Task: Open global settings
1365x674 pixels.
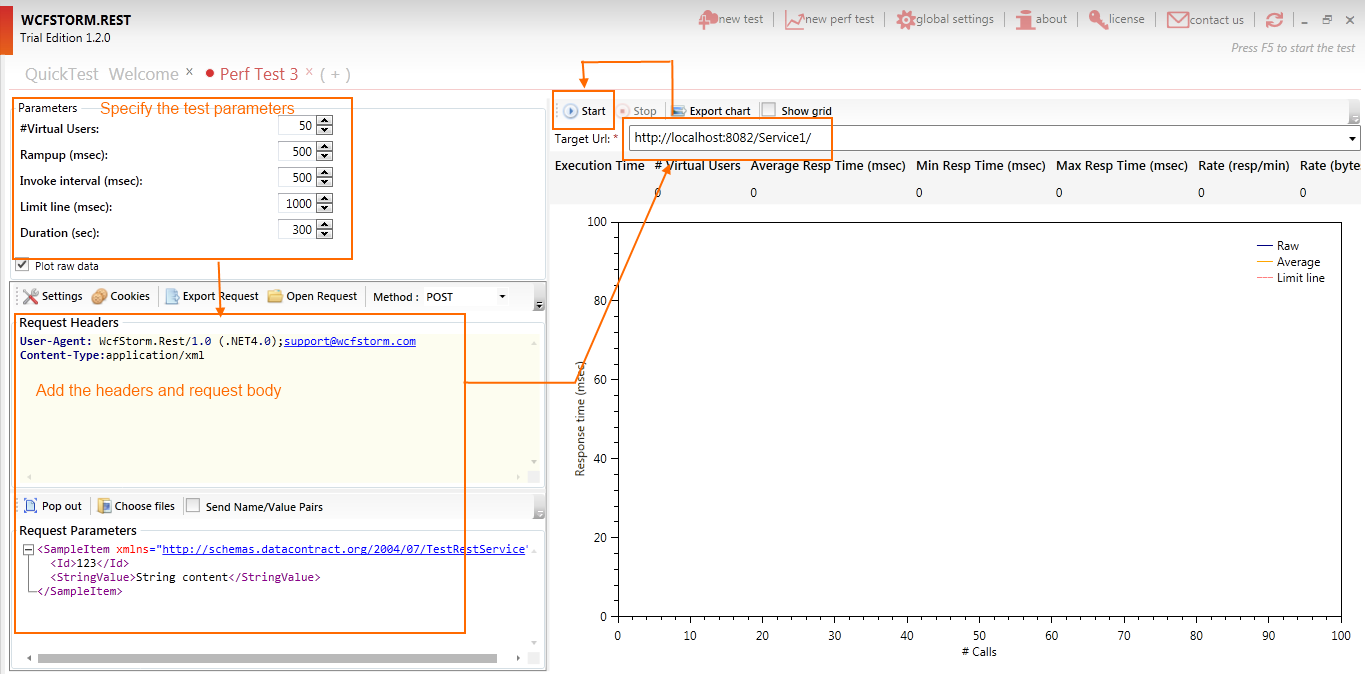Action: tap(945, 19)
